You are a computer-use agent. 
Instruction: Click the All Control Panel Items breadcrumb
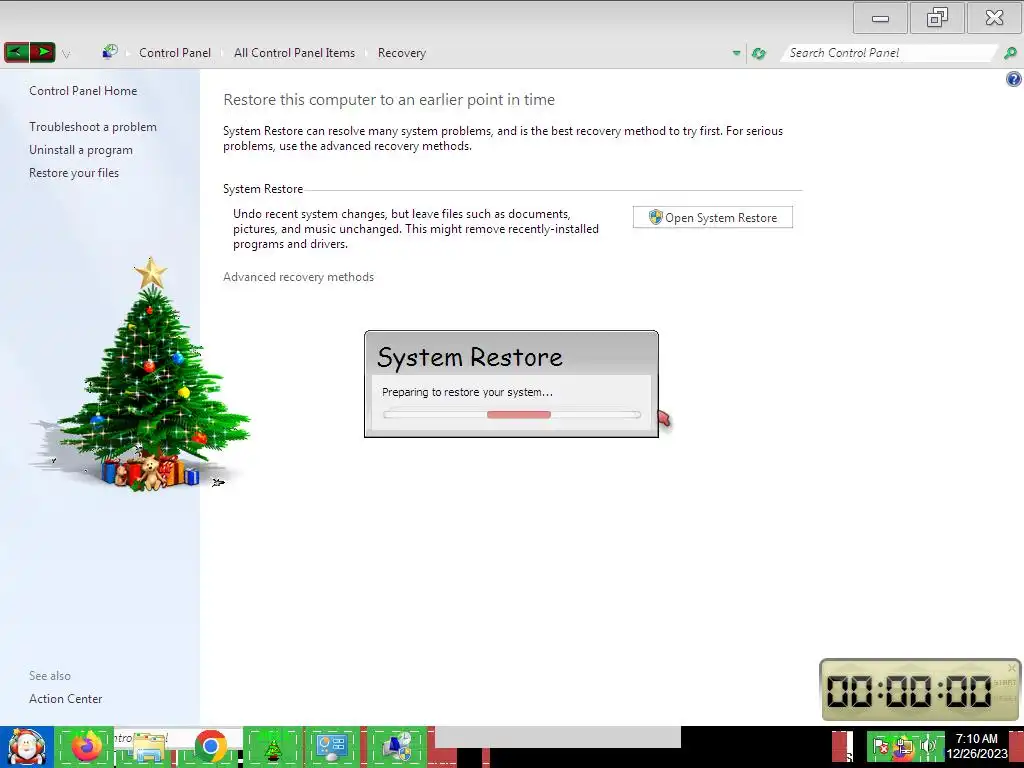[x=295, y=53]
